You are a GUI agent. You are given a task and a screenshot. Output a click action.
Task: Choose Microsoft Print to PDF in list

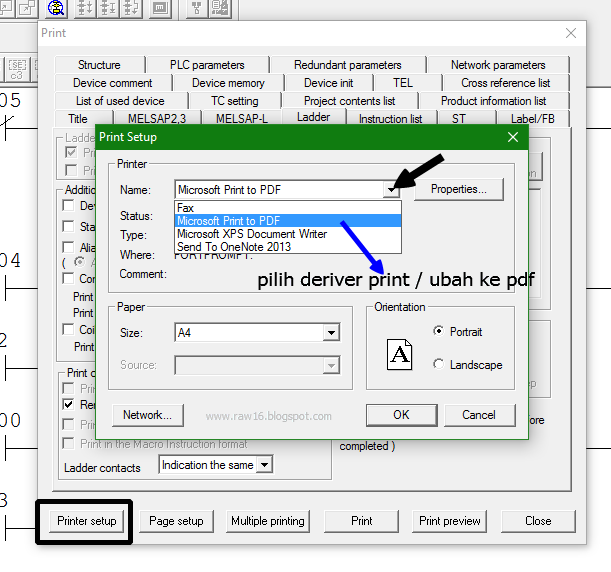tap(288, 221)
